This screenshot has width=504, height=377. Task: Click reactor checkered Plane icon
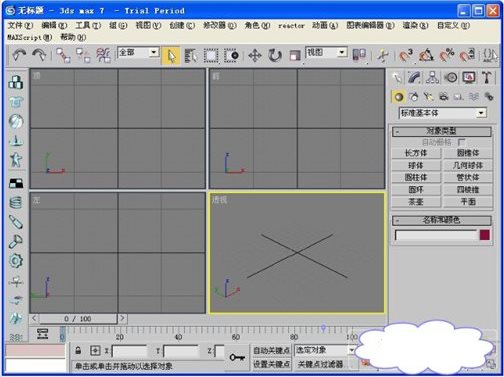[x=16, y=183]
